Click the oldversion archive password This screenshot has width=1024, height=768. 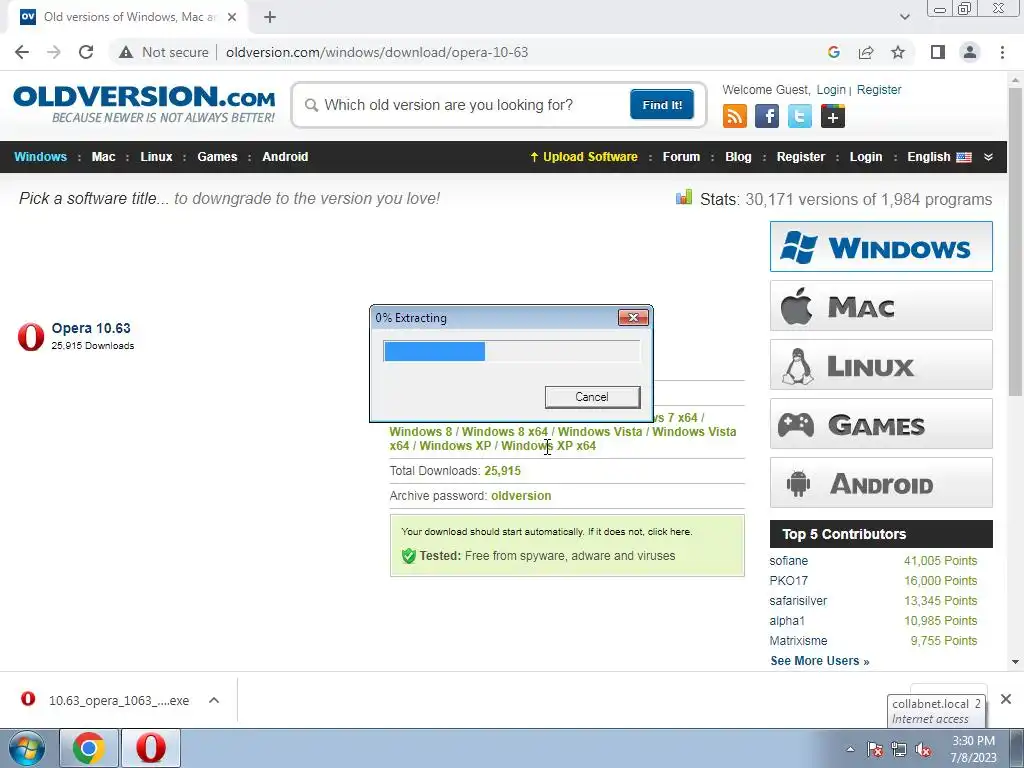click(x=520, y=496)
